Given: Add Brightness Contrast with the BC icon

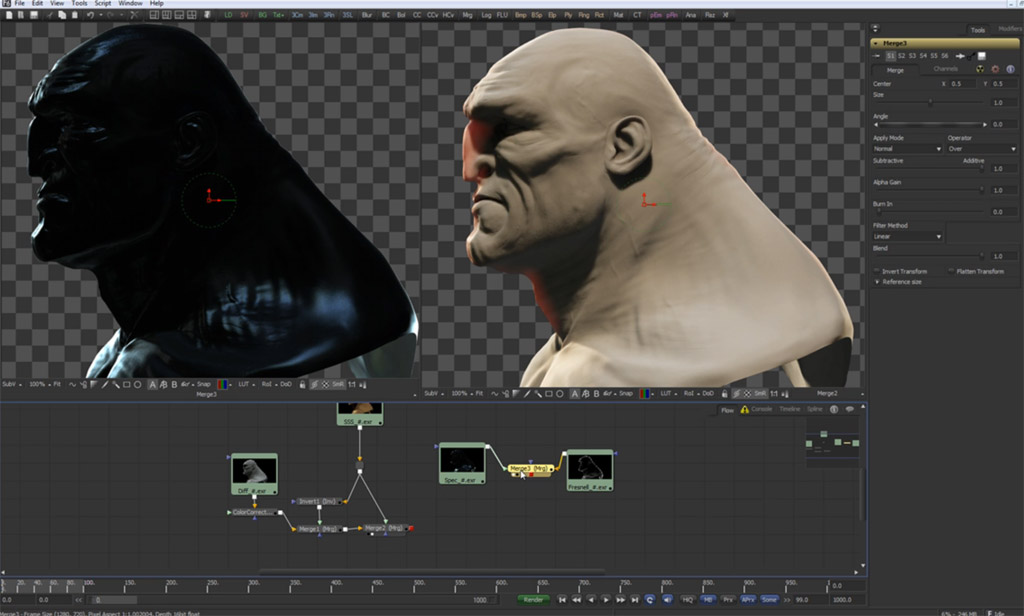Looking at the screenshot, I should point(385,15).
